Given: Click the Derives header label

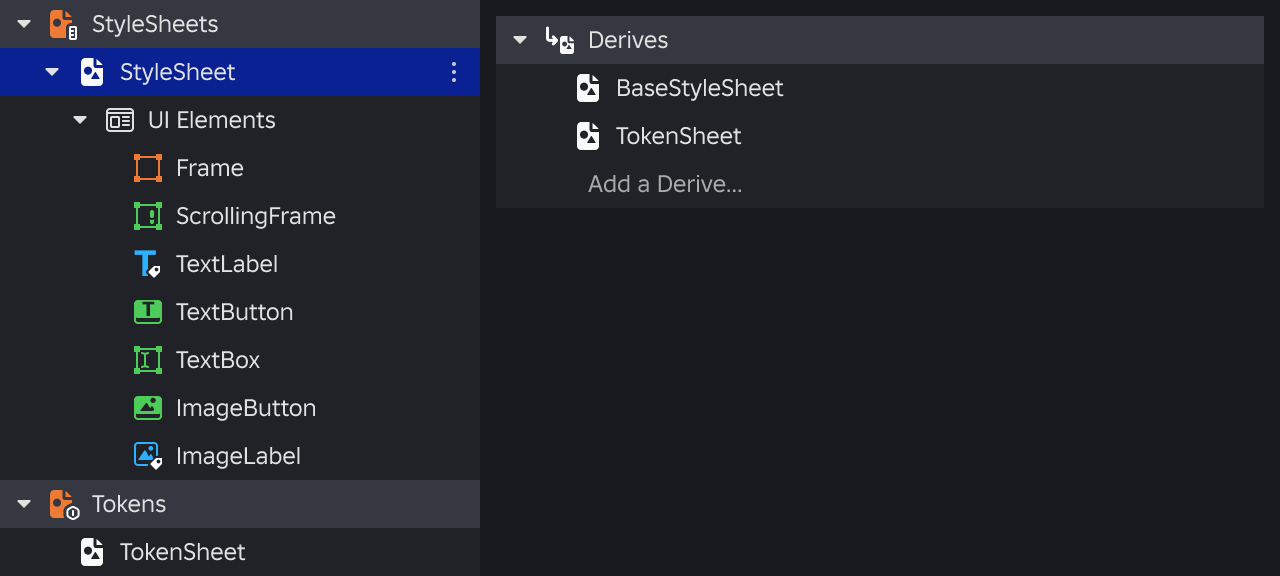Looking at the screenshot, I should coord(628,40).
